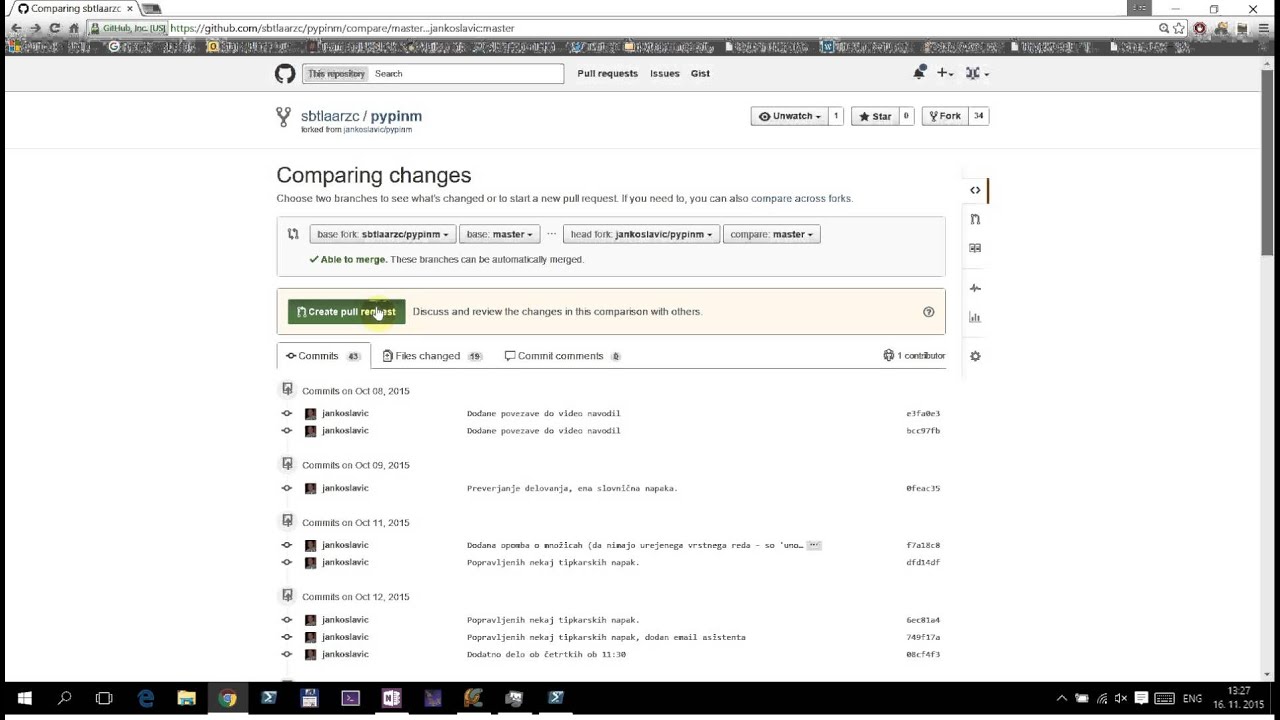The width and height of the screenshot is (1280, 720).
Task: Open commit 'Dodatno delo ob četrtkih ob 11:30'
Action: (x=546, y=655)
